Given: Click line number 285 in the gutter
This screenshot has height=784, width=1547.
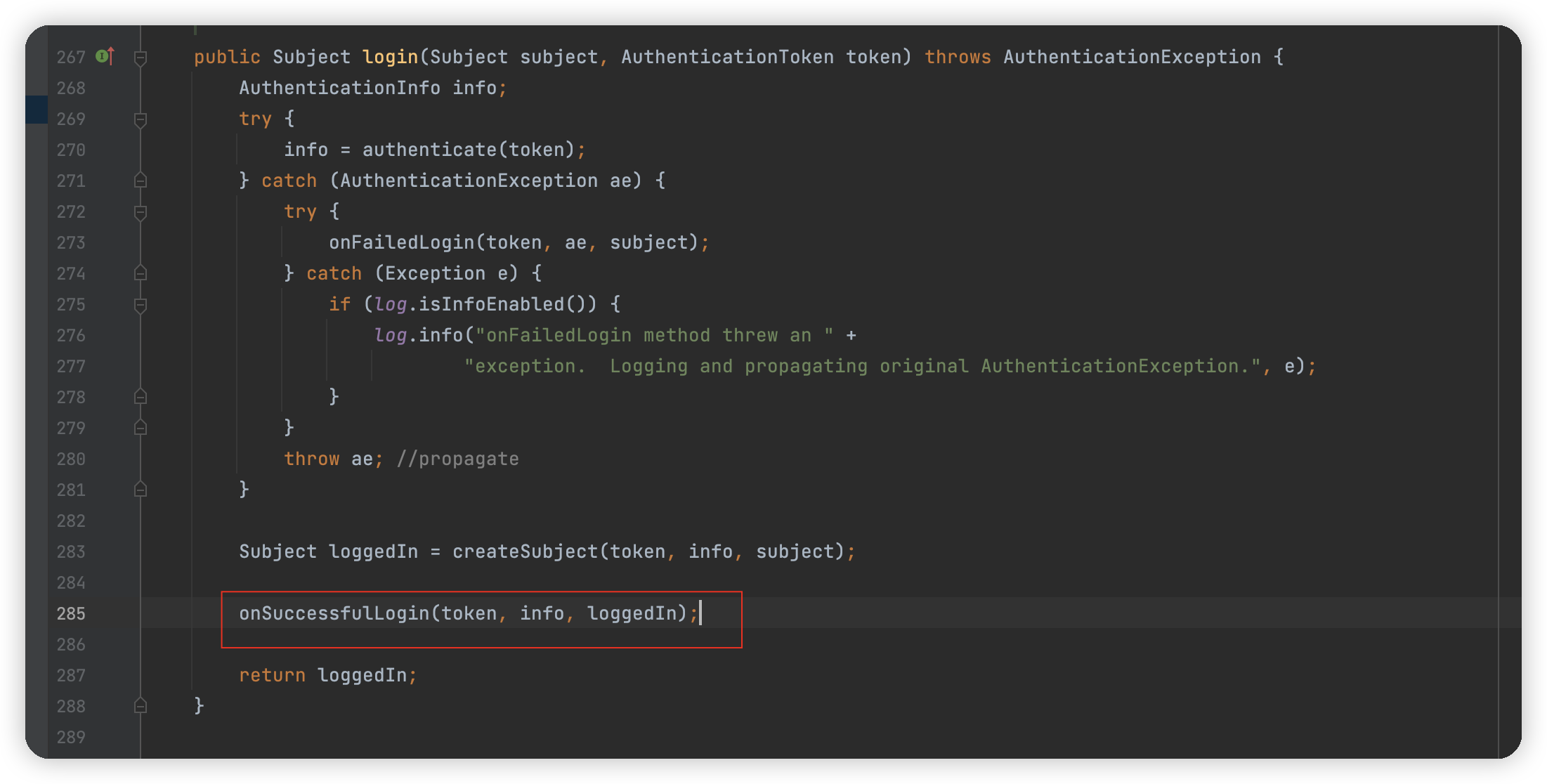Looking at the screenshot, I should pos(71,614).
